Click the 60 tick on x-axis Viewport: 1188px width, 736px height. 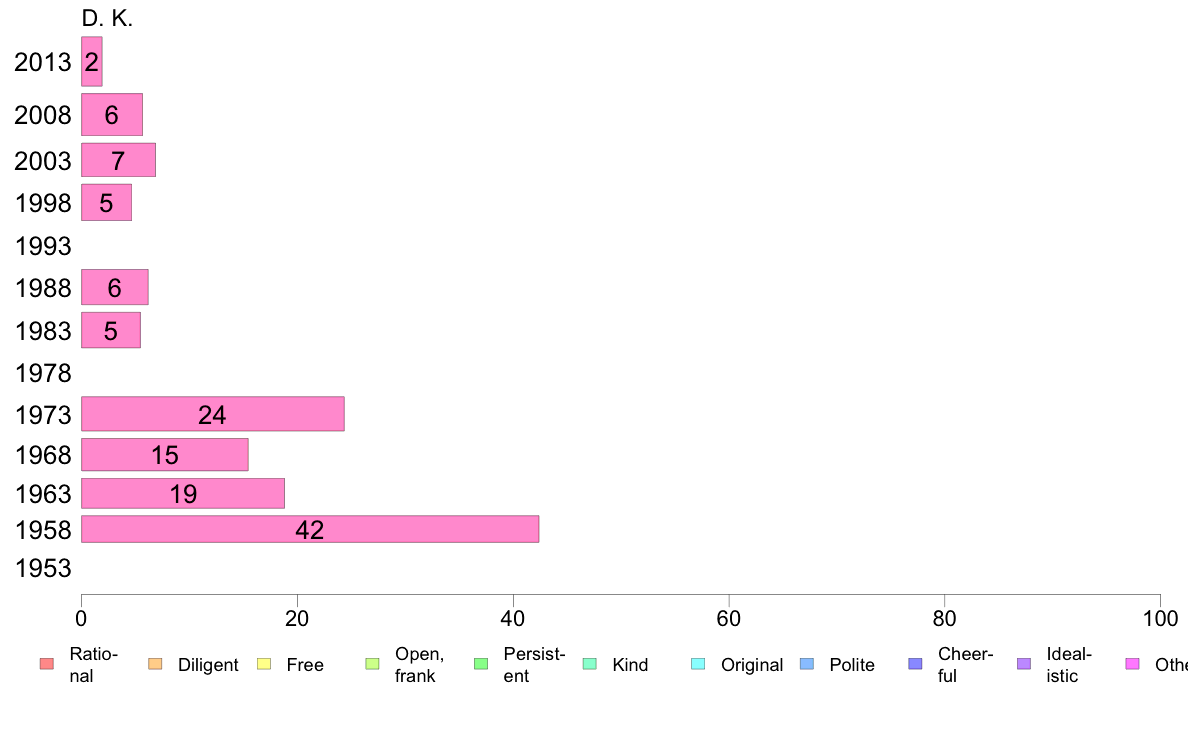coord(728,619)
